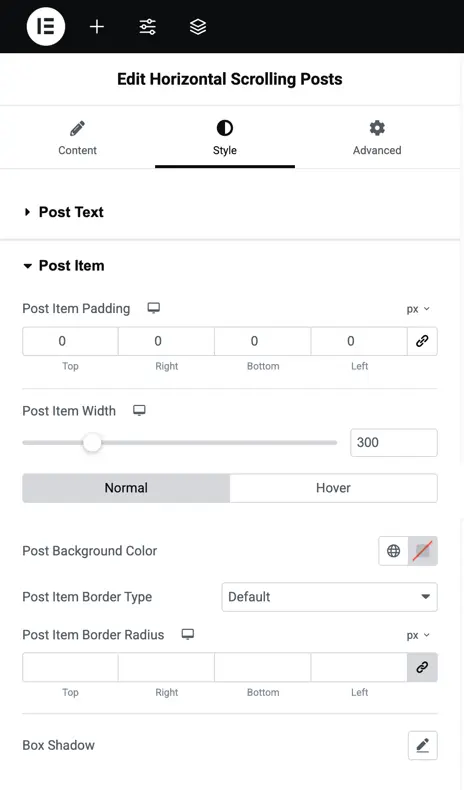Open site settings sliders icon
Screen dimensions: 464x790
(x=148, y=27)
